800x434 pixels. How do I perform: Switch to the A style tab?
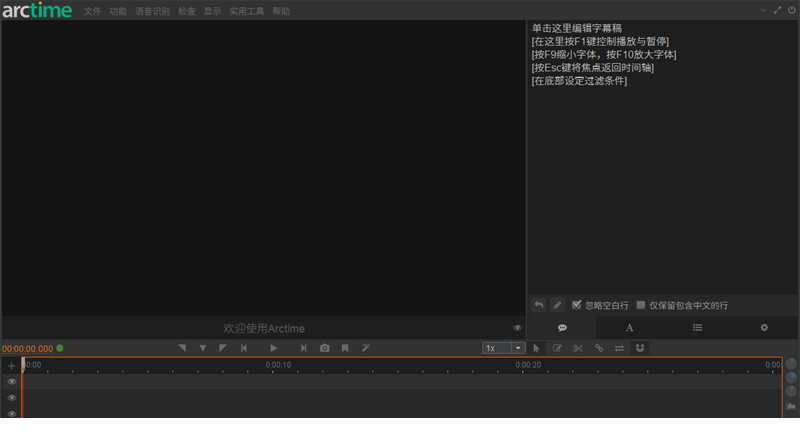[630, 328]
